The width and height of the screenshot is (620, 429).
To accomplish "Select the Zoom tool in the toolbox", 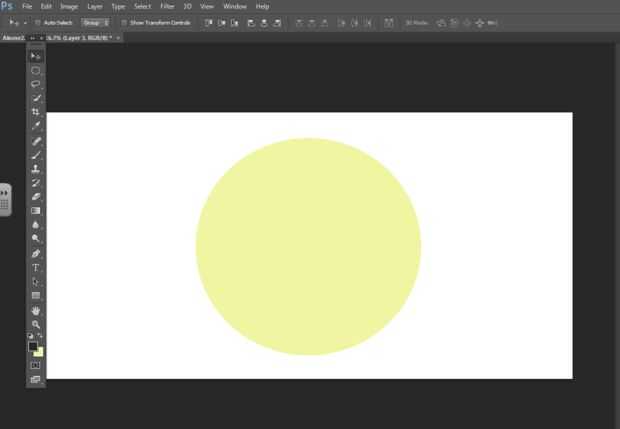I will coord(36,325).
